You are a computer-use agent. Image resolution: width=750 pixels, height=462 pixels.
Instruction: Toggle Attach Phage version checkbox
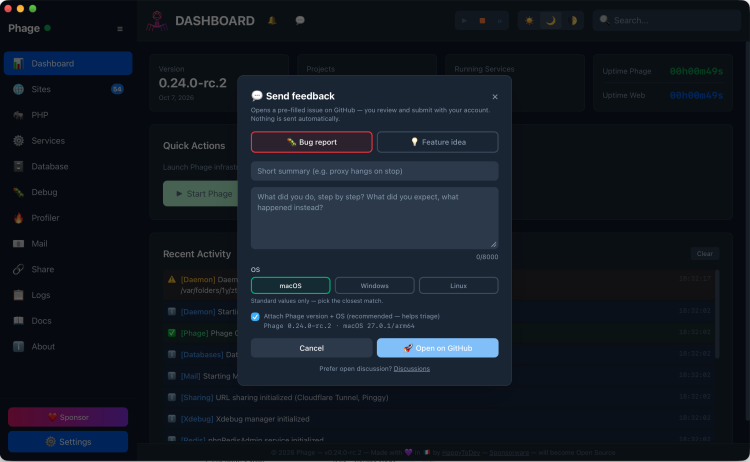[255, 317]
